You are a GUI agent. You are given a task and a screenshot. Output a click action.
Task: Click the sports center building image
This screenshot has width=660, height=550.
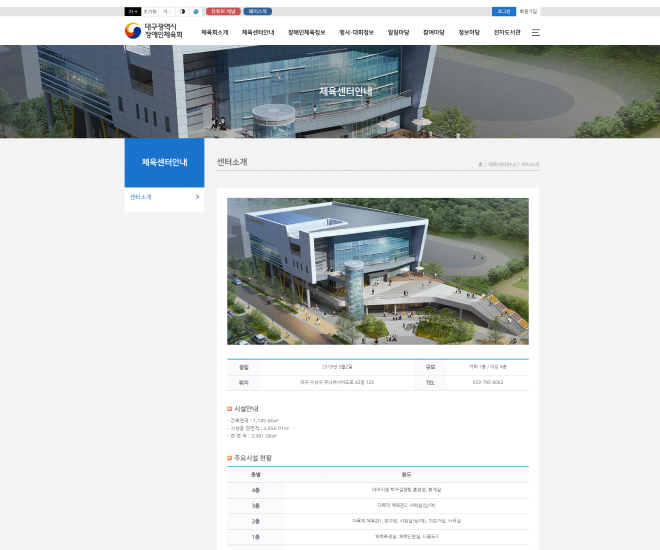(377, 270)
